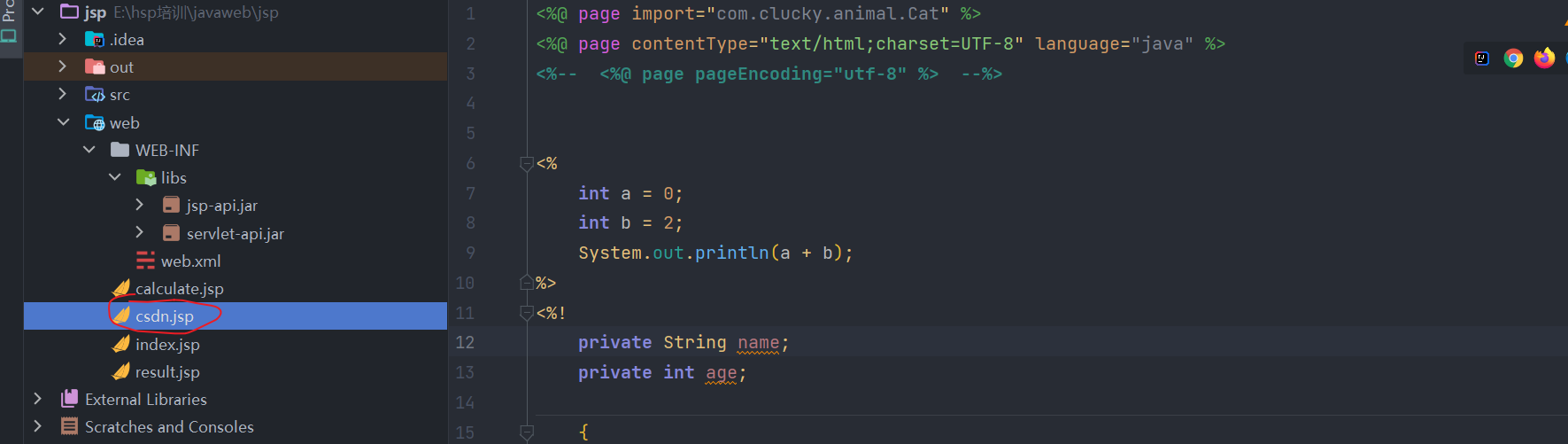Fold scriptlet block at line 6

click(x=526, y=163)
